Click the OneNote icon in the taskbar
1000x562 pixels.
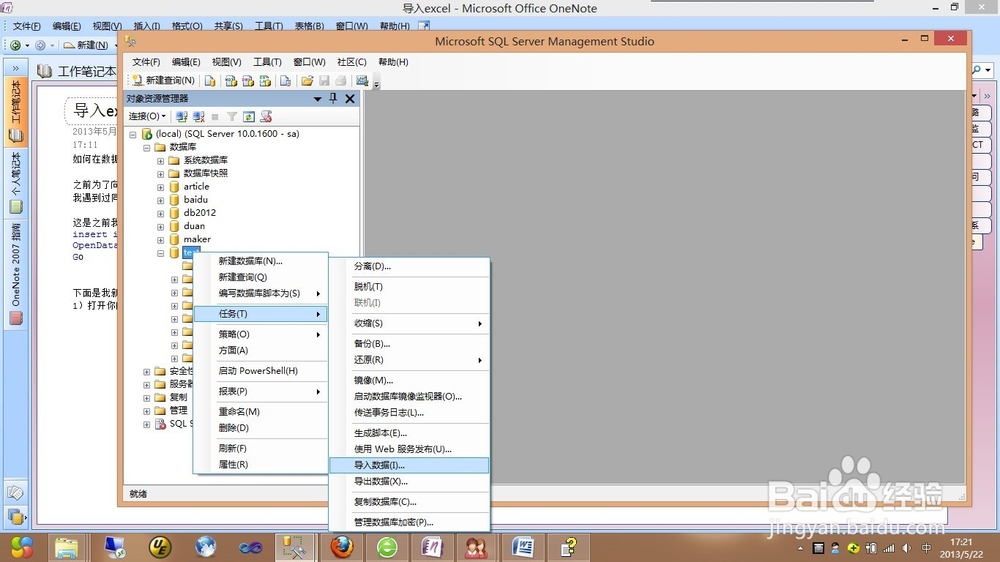431,547
